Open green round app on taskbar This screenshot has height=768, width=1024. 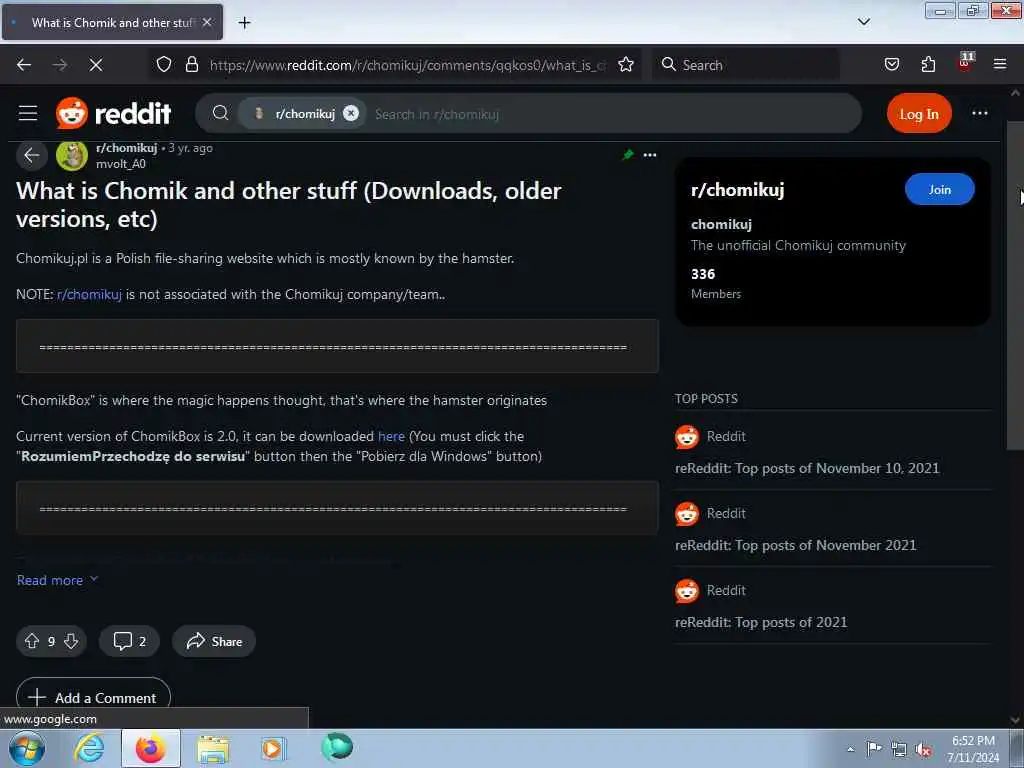click(x=337, y=746)
